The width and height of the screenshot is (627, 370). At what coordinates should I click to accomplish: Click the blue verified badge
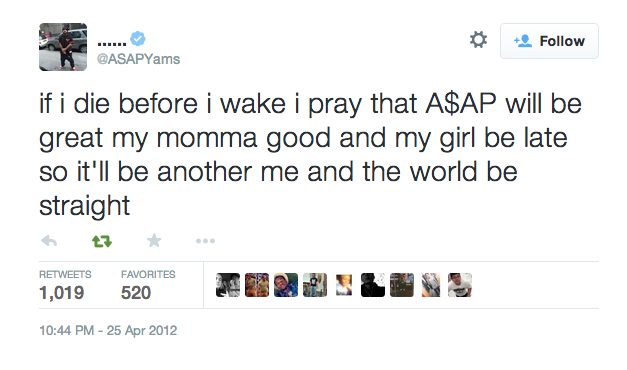click(x=138, y=38)
